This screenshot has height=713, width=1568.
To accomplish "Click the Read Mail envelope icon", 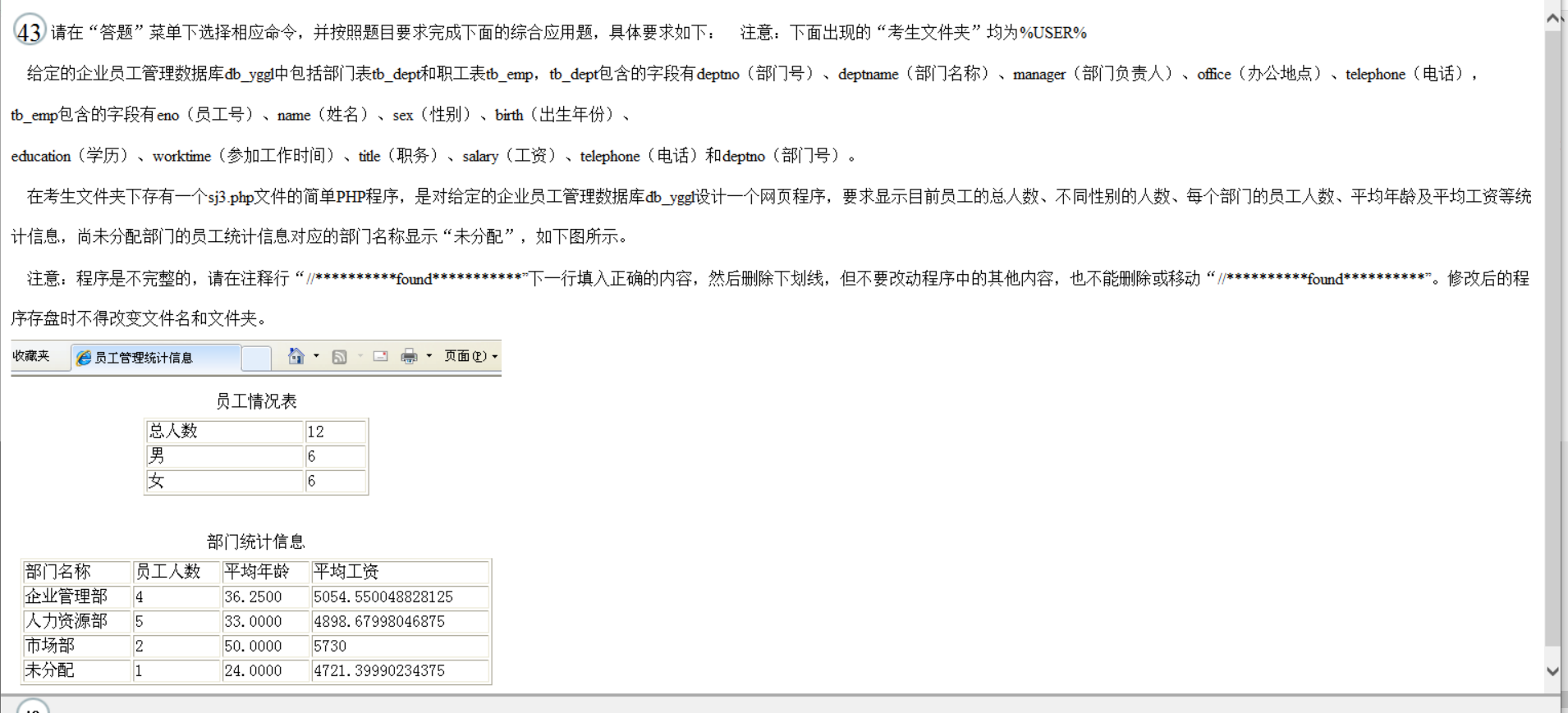I will coord(380,356).
